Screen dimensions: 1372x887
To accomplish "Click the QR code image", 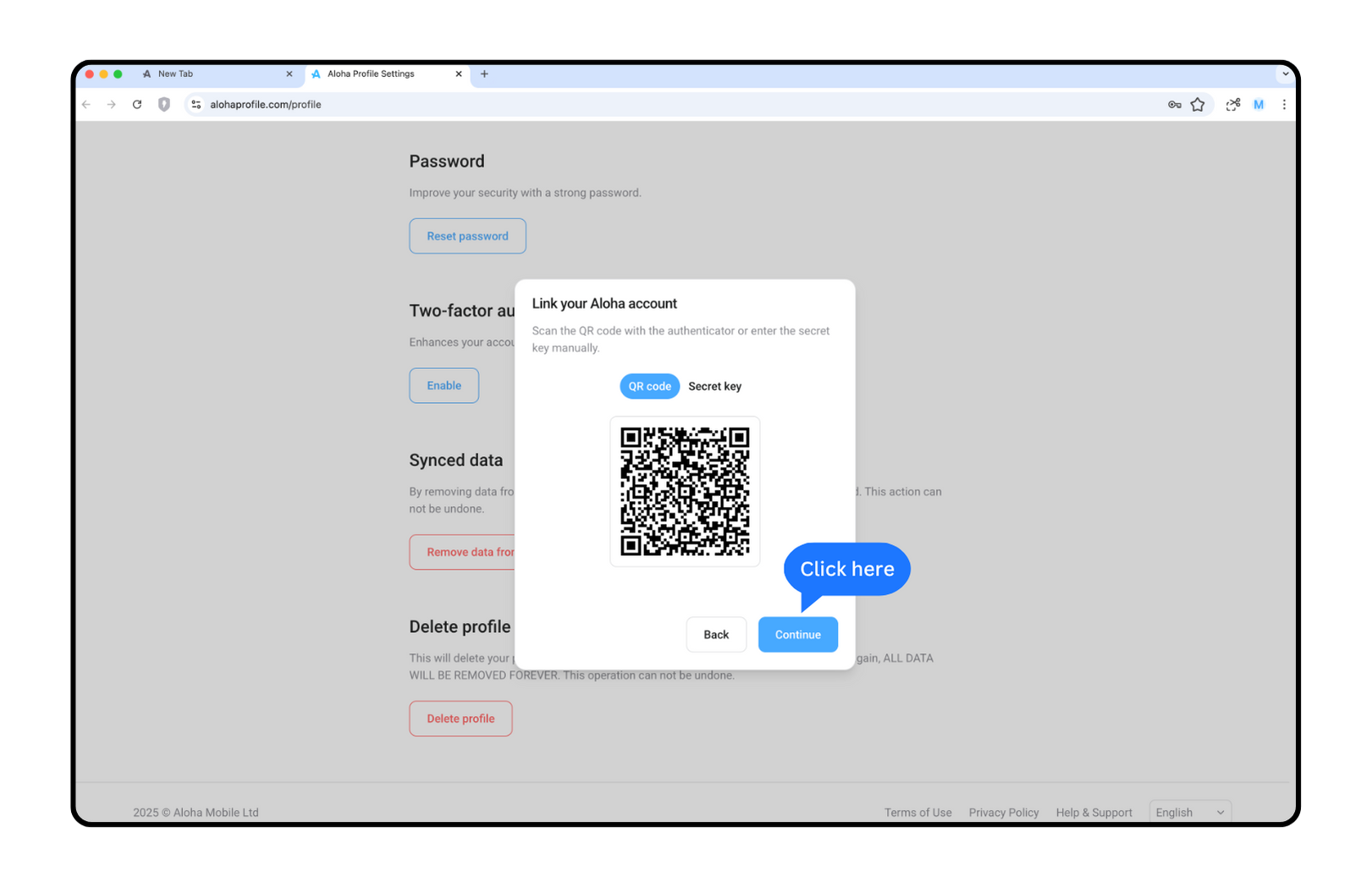I will pos(685,491).
